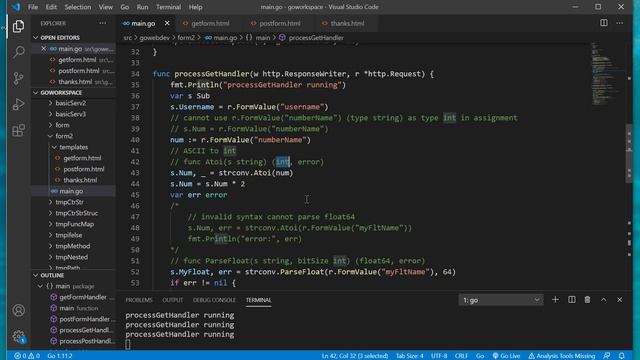Switch to the Debug Console tab
This screenshot has height=360, width=640.
(214, 300)
